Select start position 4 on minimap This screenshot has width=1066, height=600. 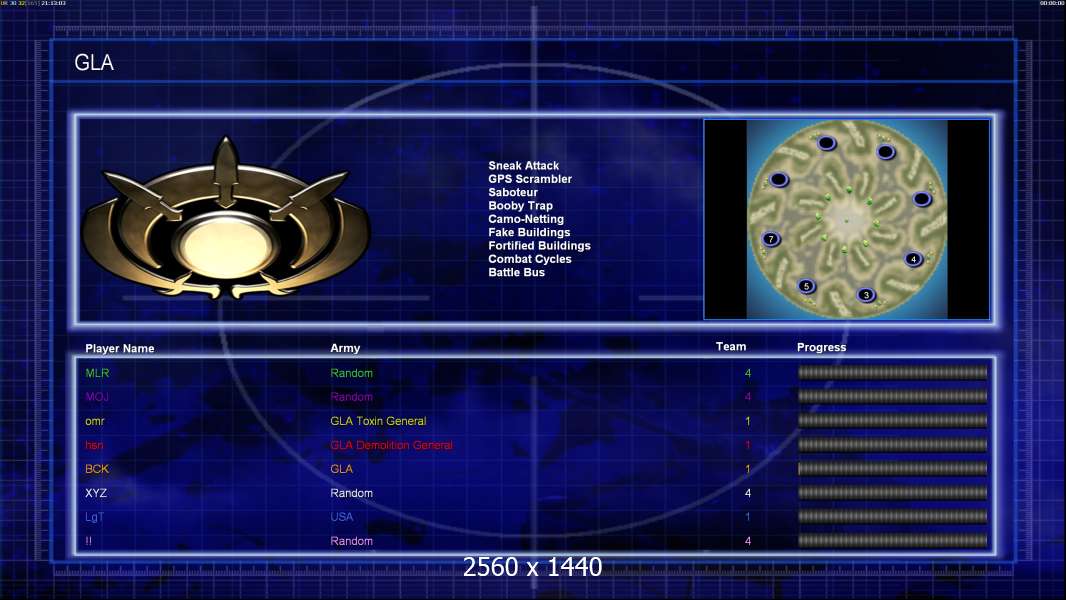[913, 259]
